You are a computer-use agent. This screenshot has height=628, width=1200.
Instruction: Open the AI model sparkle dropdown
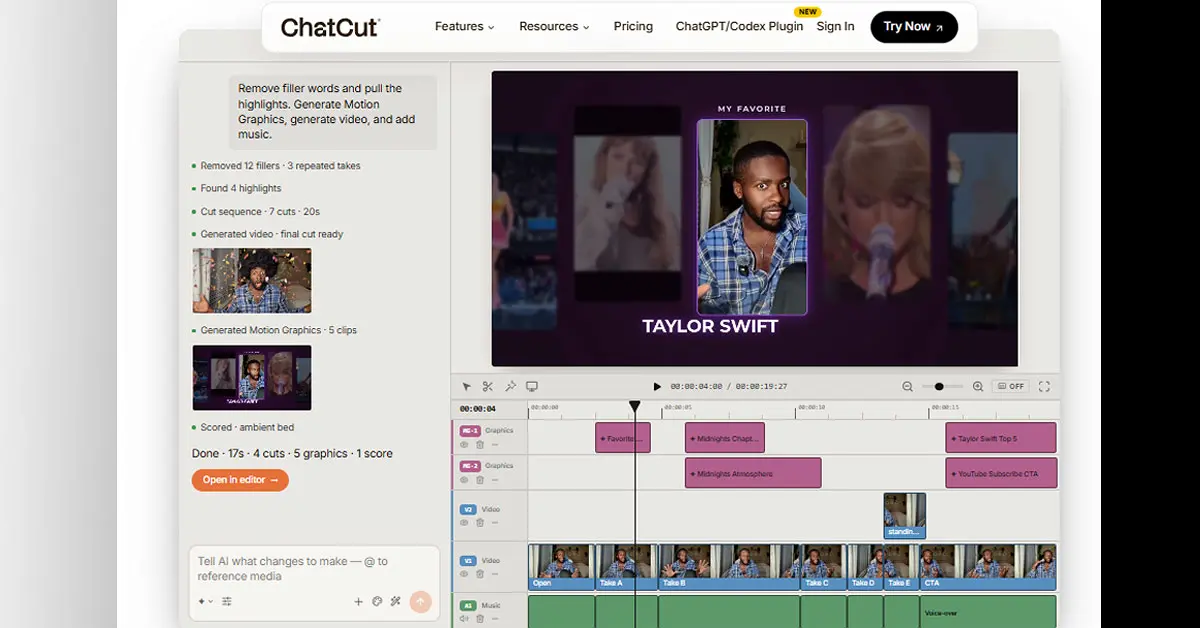click(x=205, y=601)
